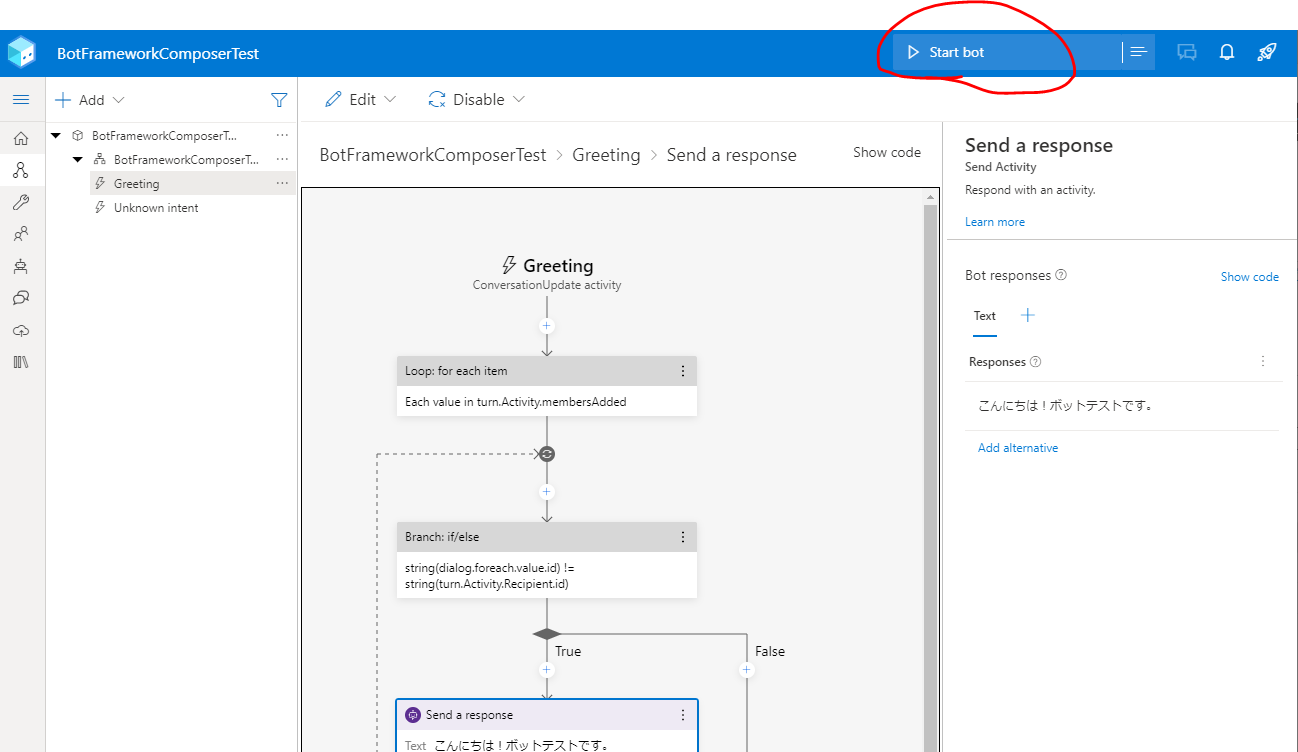Open the Branch: if/else node menu
This screenshot has height=752, width=1298.
[683, 537]
